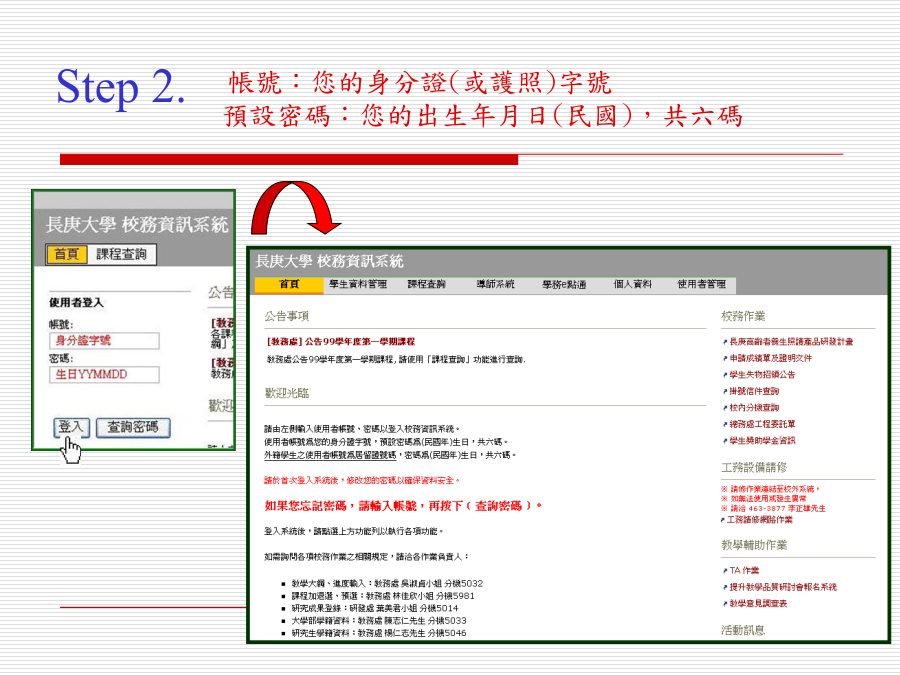Click the arrow icon beside TA 作業
This screenshot has height=675, width=900.
[x=725, y=571]
